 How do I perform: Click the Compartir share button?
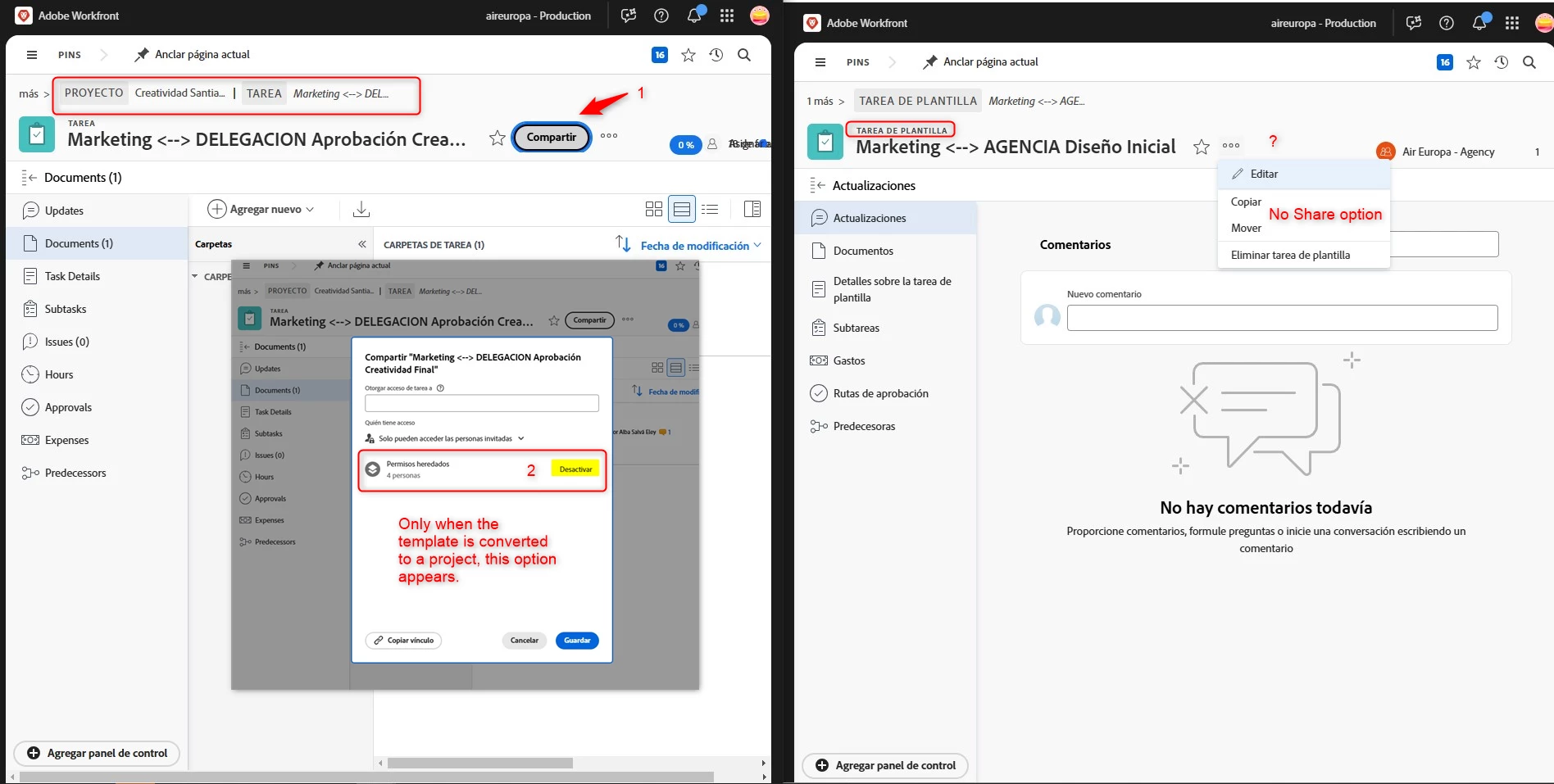tap(551, 137)
